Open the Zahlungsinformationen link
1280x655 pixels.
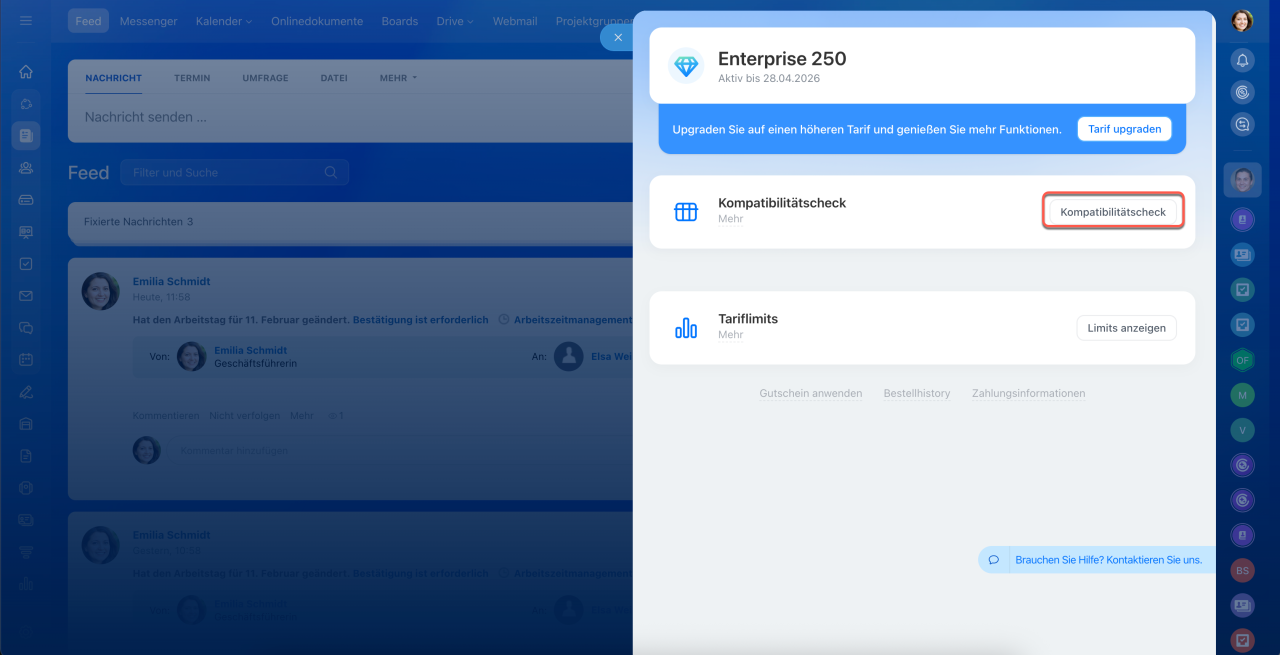(1028, 394)
